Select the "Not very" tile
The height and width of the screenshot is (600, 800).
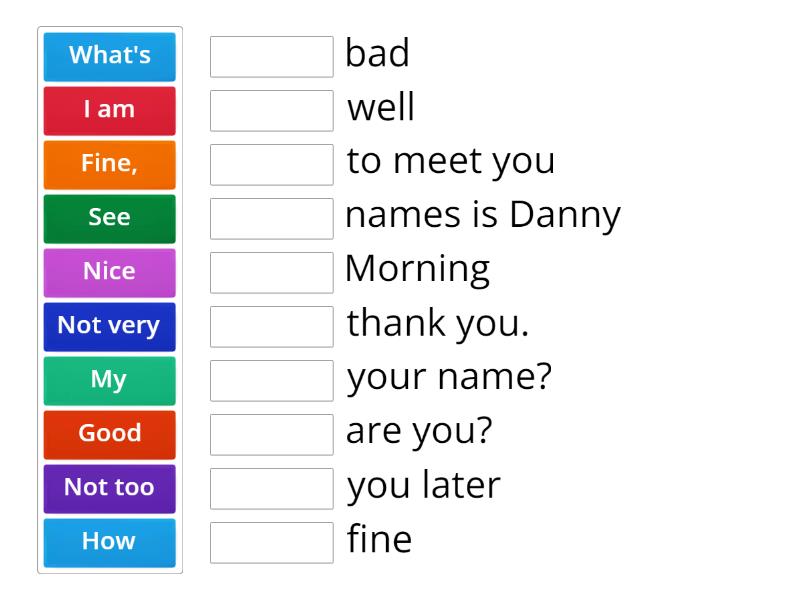pyautogui.click(x=109, y=326)
